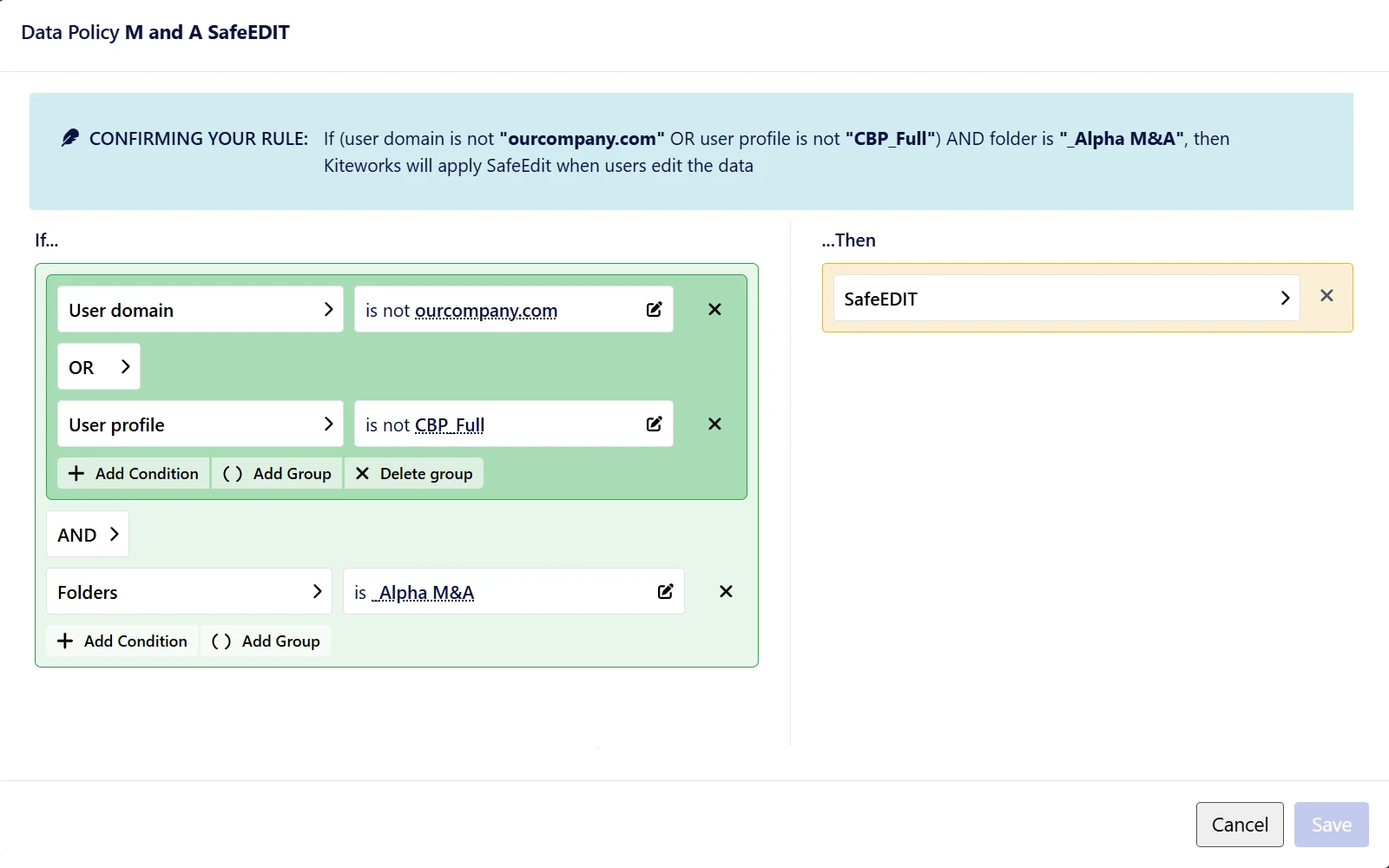Remove the User domain condition
The image size is (1389, 868).
point(714,309)
